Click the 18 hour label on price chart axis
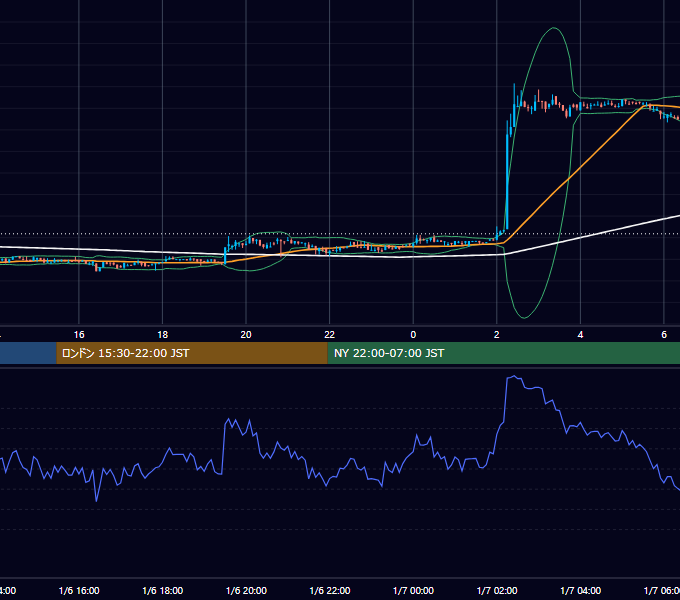The width and height of the screenshot is (680, 600). (x=163, y=335)
